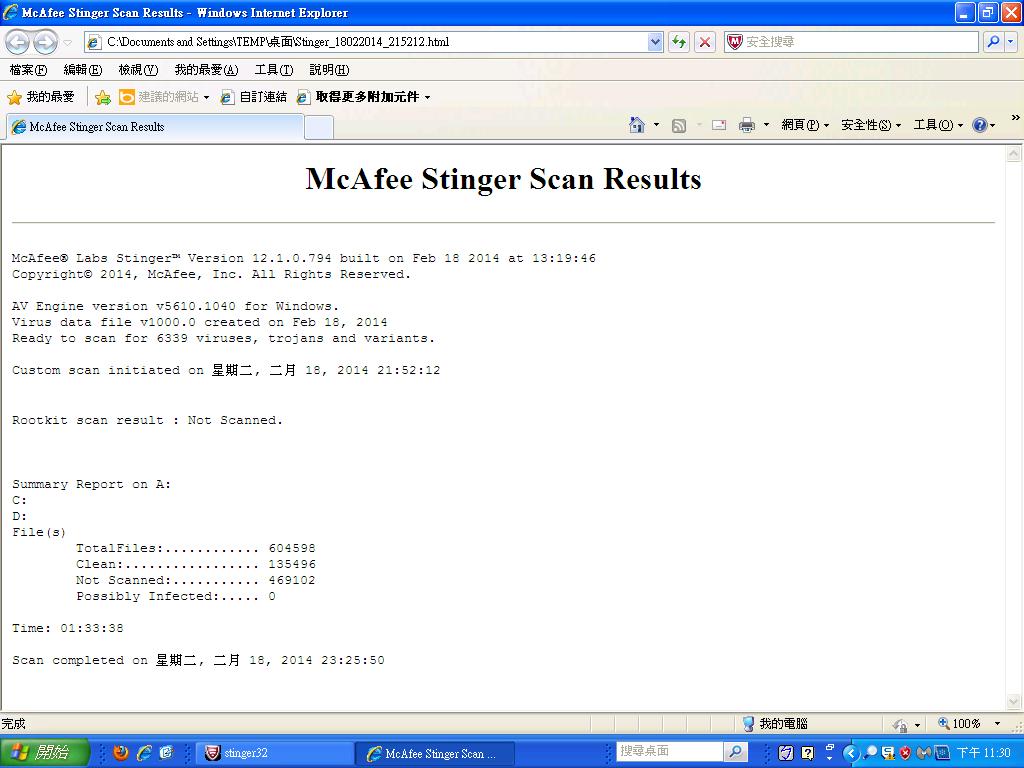Image resolution: width=1024 pixels, height=768 pixels.
Task: Expand the address bar history dropdown
Action: click(655, 42)
